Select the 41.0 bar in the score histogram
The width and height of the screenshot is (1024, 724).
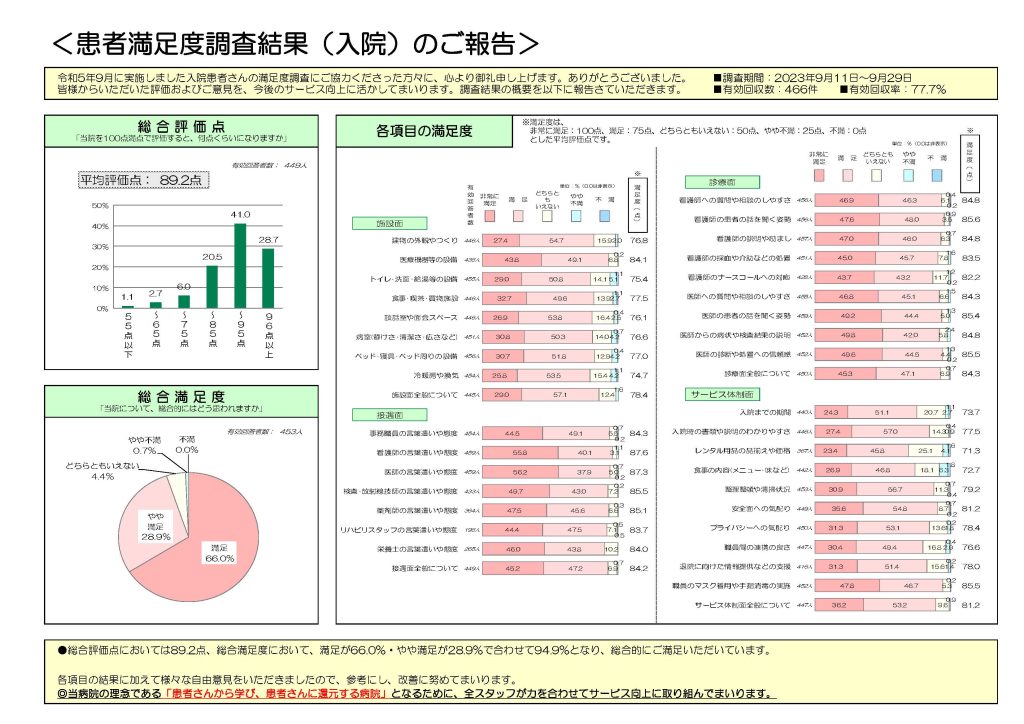[240, 266]
